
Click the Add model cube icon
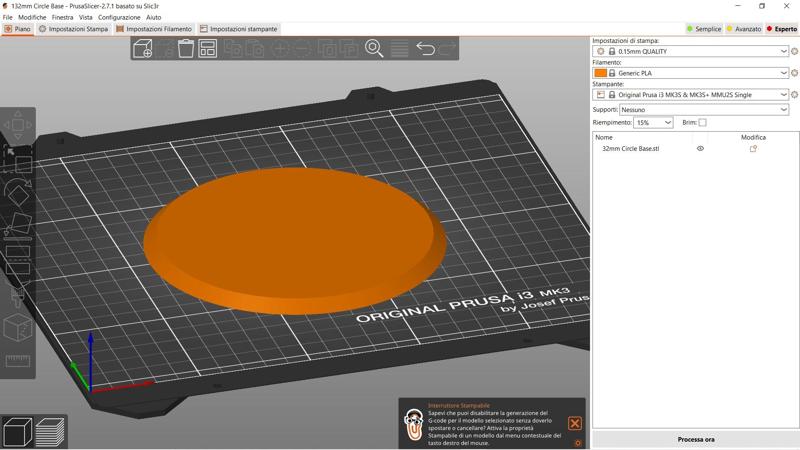pos(143,49)
